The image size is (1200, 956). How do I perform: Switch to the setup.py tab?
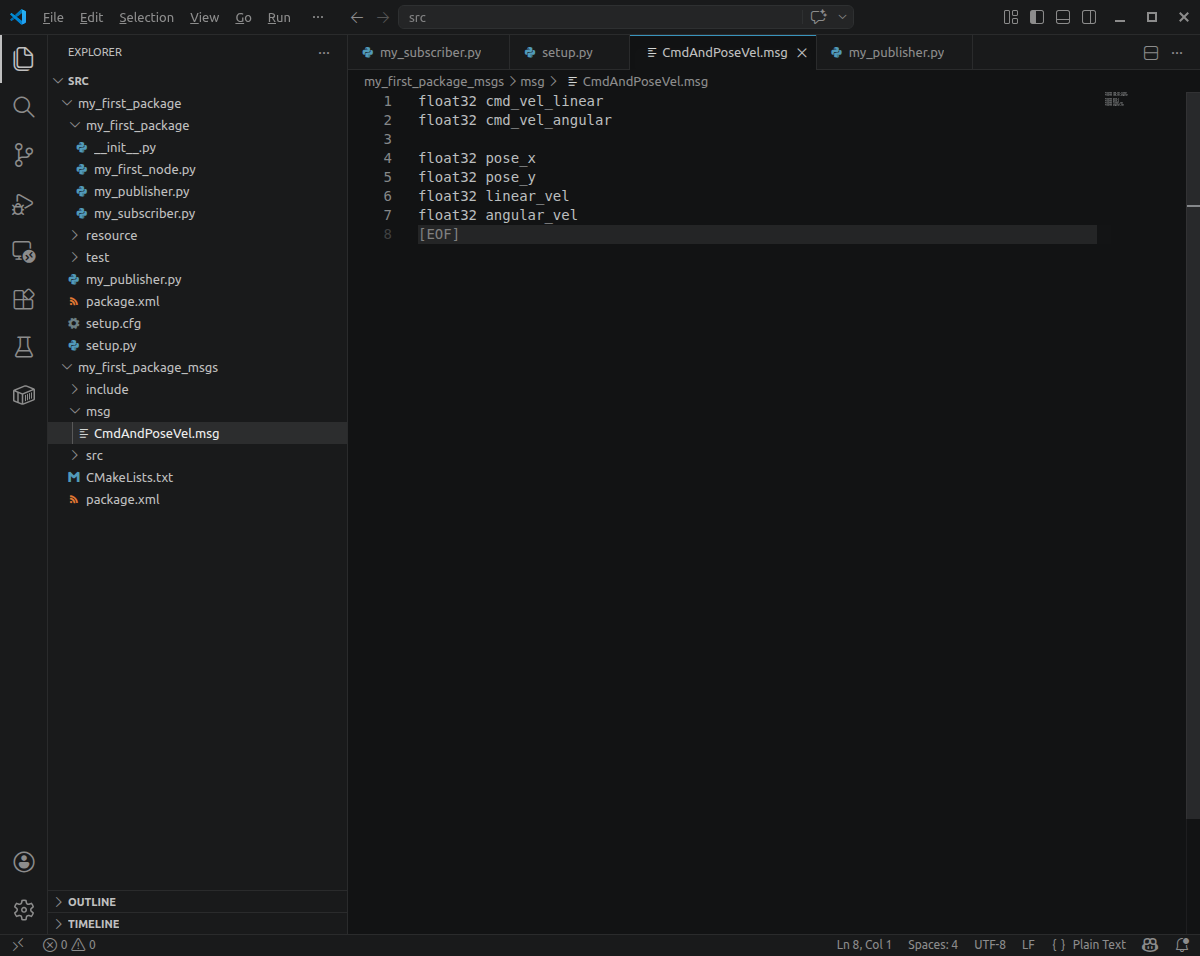pos(569,52)
